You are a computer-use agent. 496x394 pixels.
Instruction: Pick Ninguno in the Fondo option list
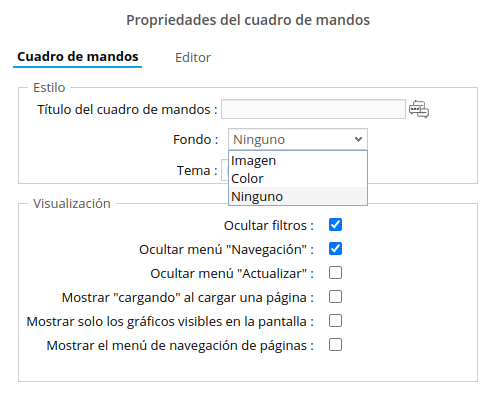point(298,197)
